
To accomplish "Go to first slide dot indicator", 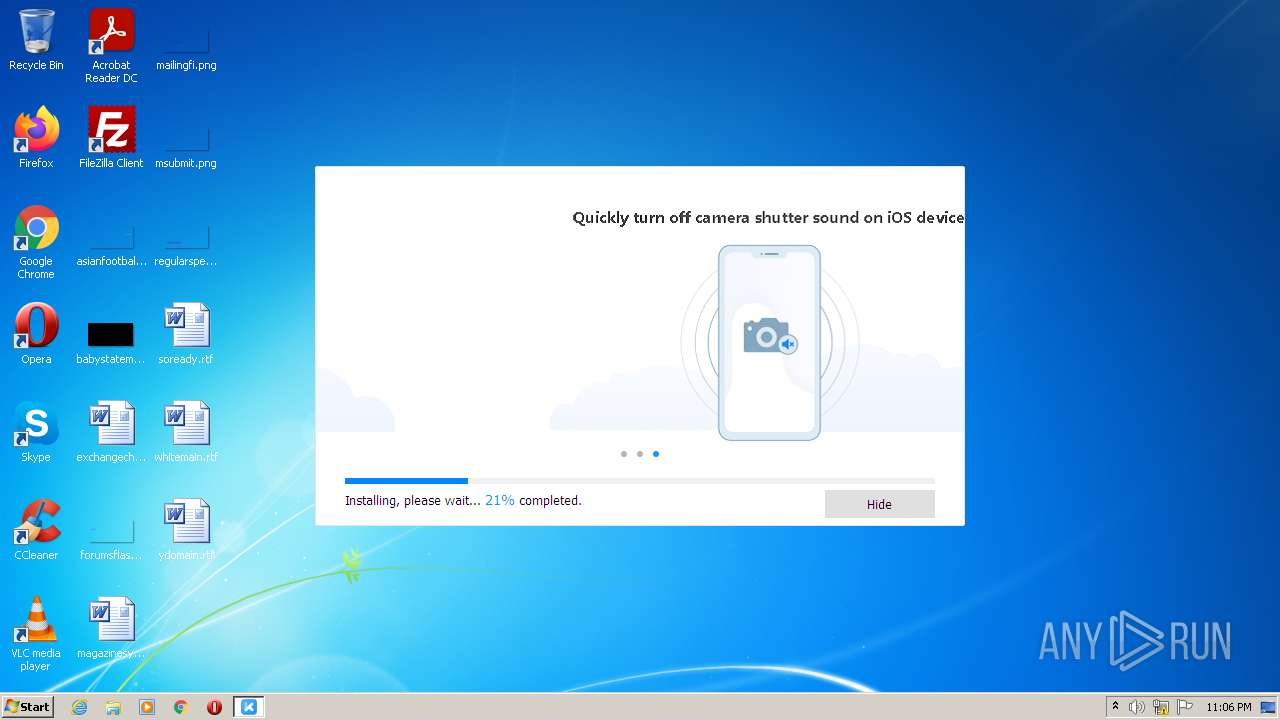I will (x=624, y=454).
